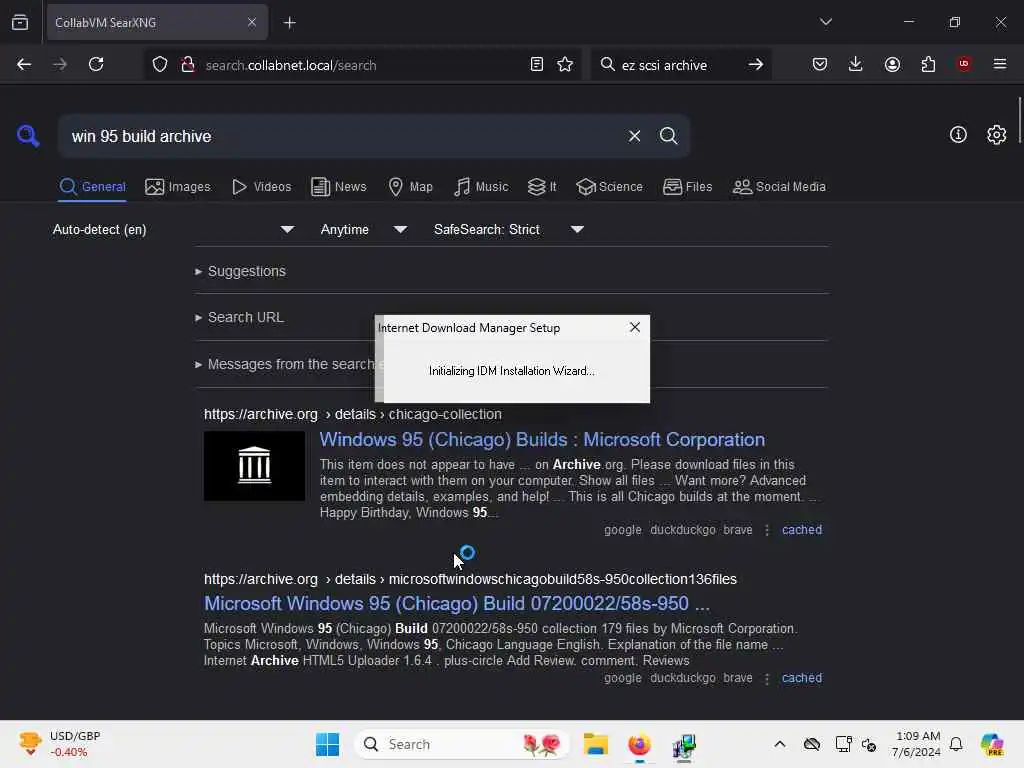This screenshot has width=1024, height=768.
Task: Open Firefox account icon
Action: click(892, 64)
